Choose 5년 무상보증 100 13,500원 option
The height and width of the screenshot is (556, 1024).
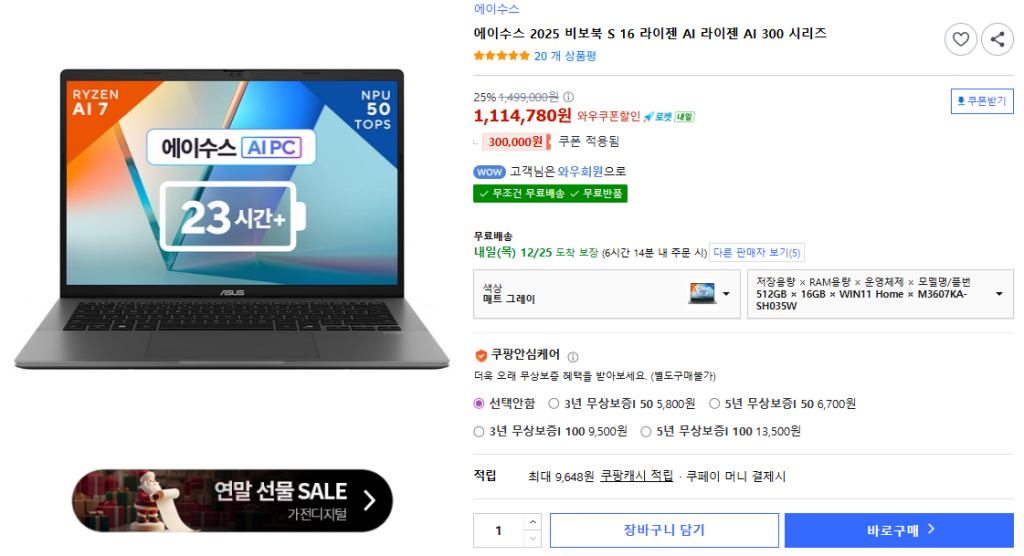[646, 431]
